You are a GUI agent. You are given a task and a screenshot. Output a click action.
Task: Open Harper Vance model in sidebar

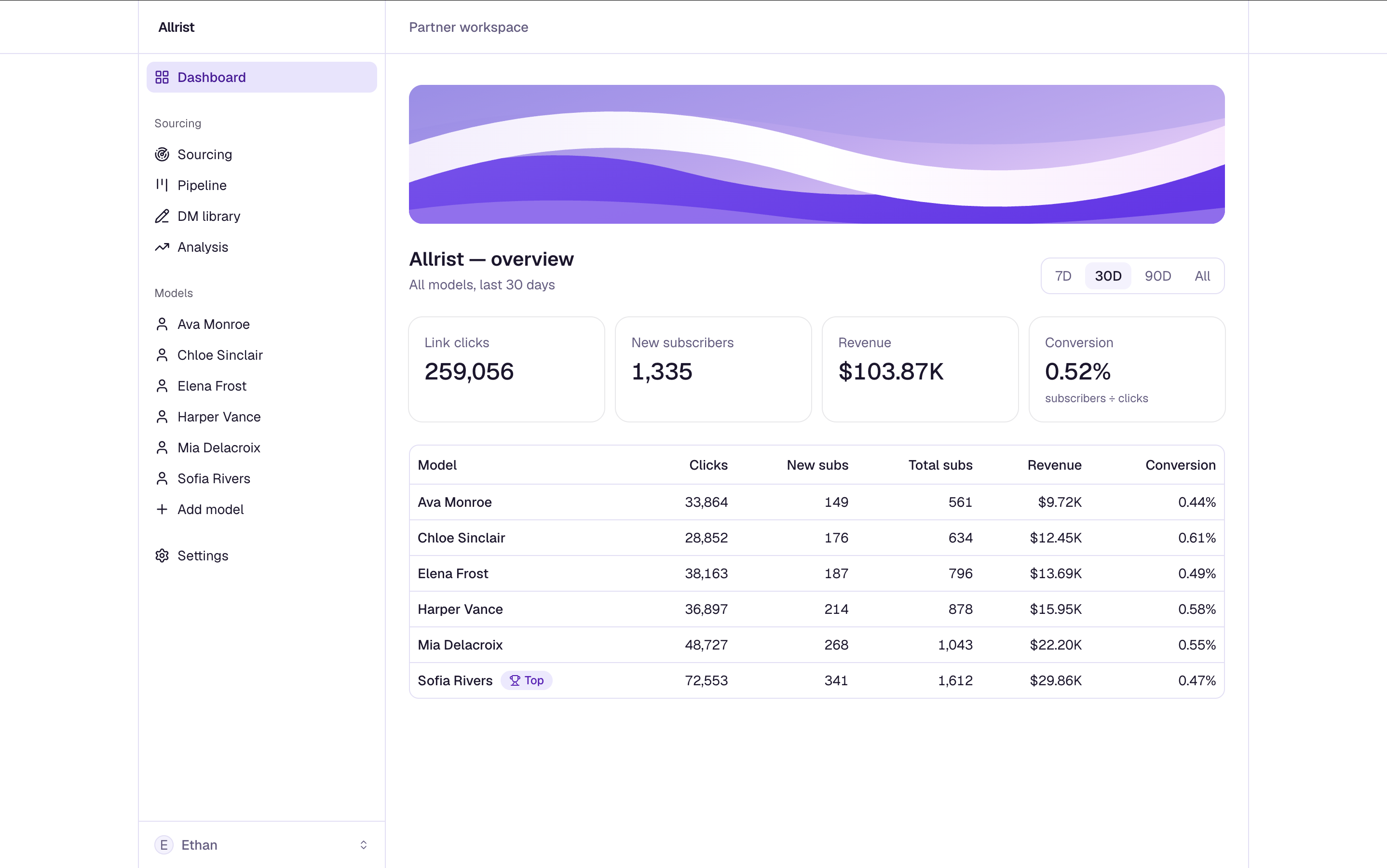[262, 417]
